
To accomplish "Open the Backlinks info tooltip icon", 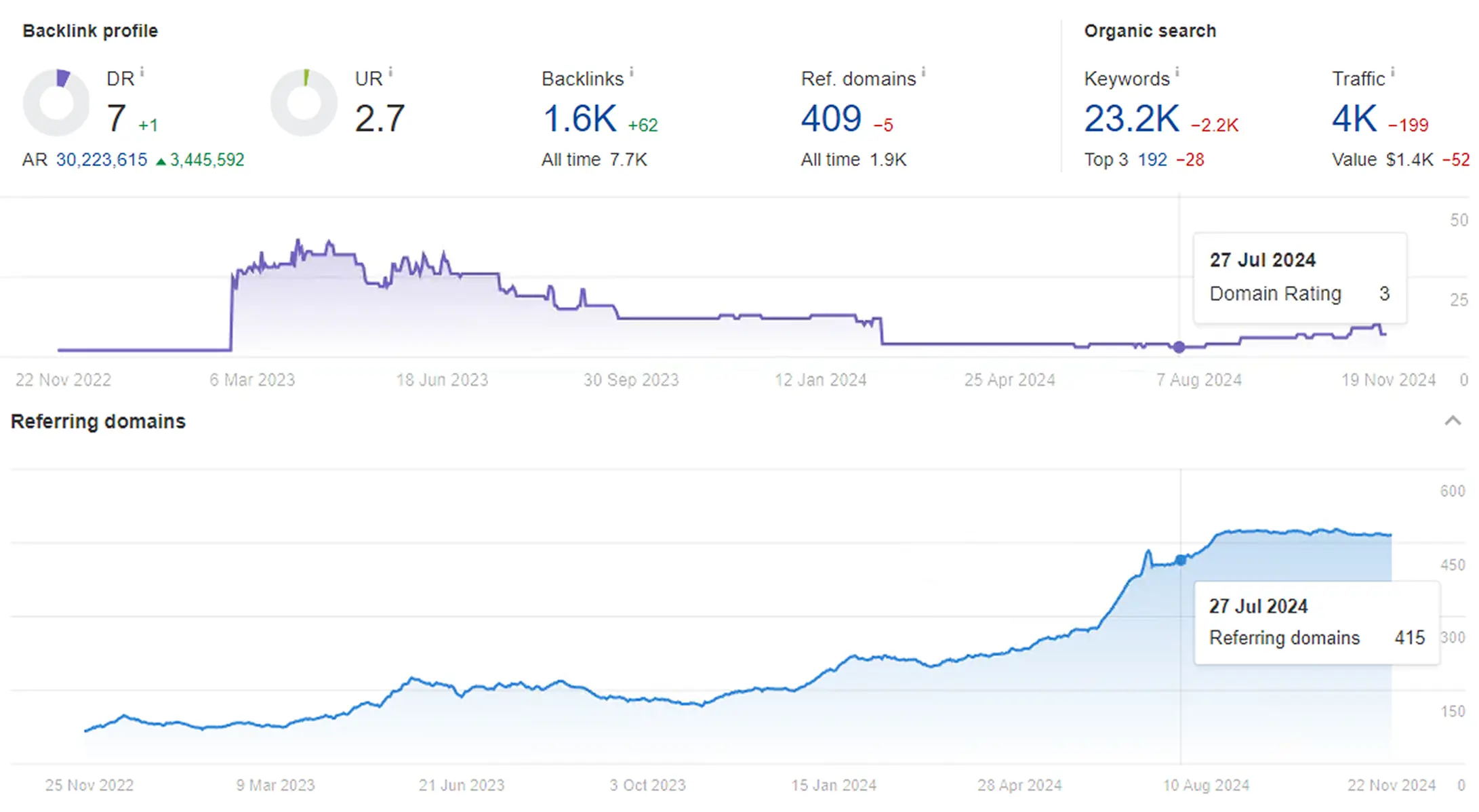I will [631, 71].
